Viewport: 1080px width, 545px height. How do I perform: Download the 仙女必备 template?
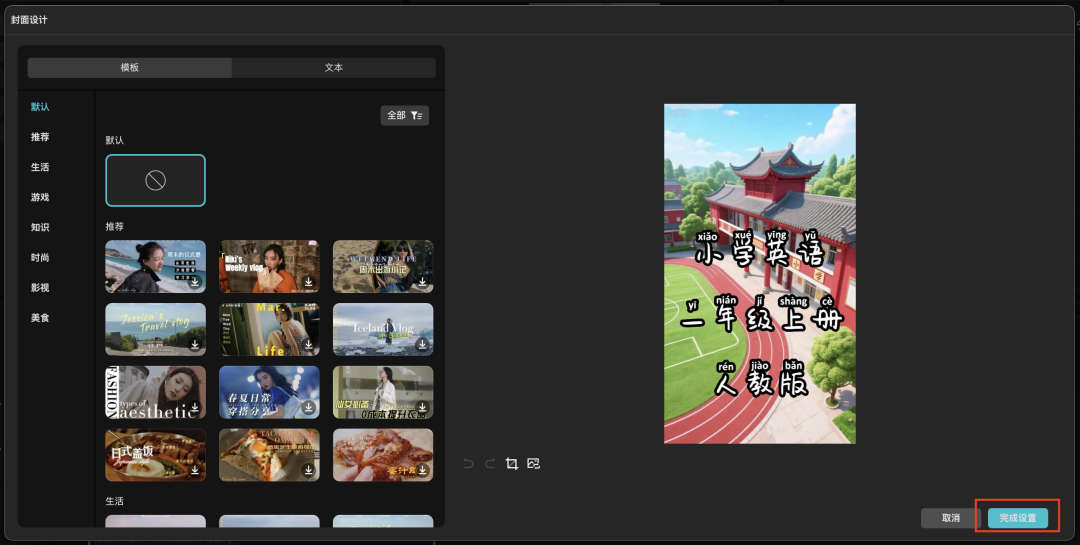422,407
